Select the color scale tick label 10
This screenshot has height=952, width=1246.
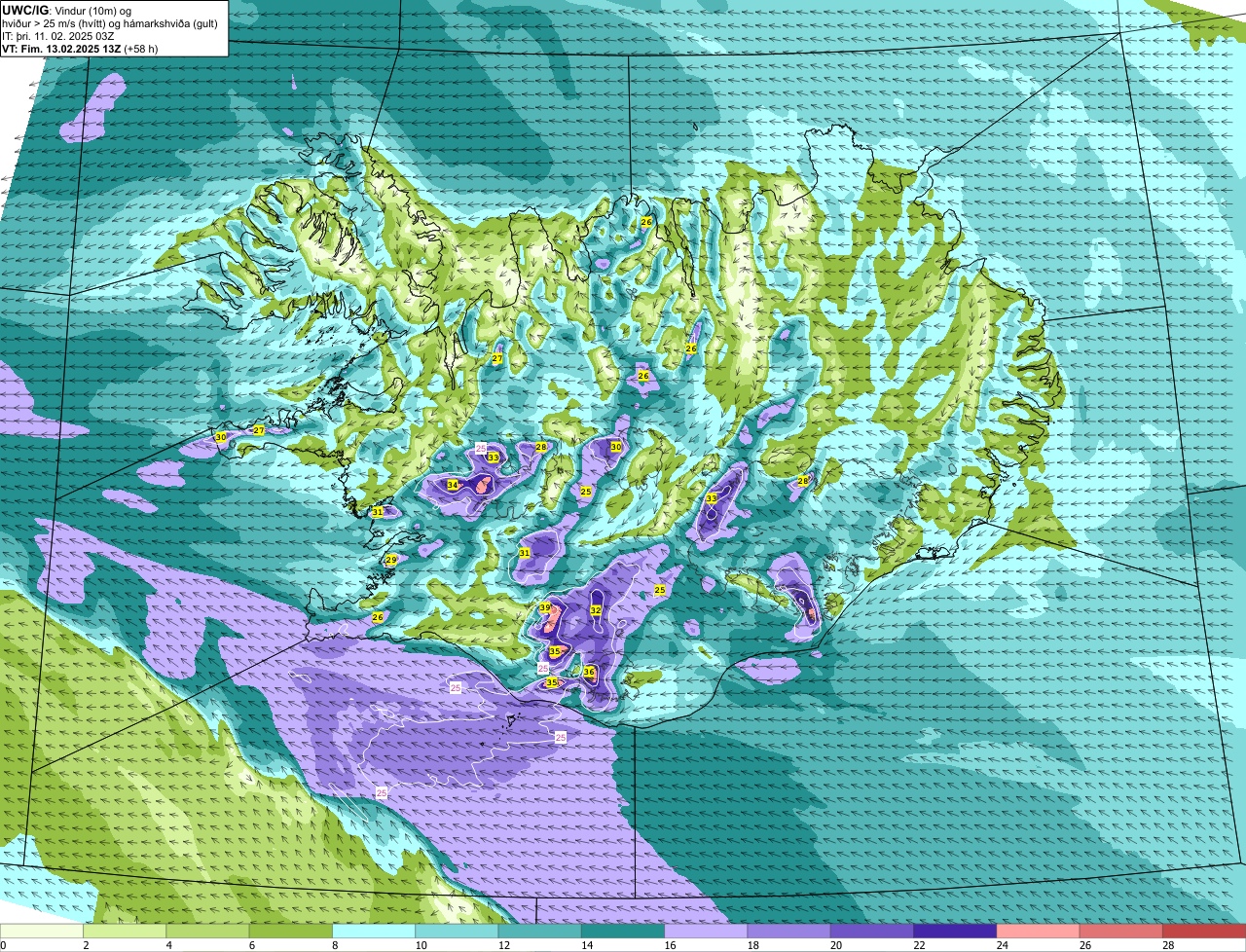[x=420, y=945]
